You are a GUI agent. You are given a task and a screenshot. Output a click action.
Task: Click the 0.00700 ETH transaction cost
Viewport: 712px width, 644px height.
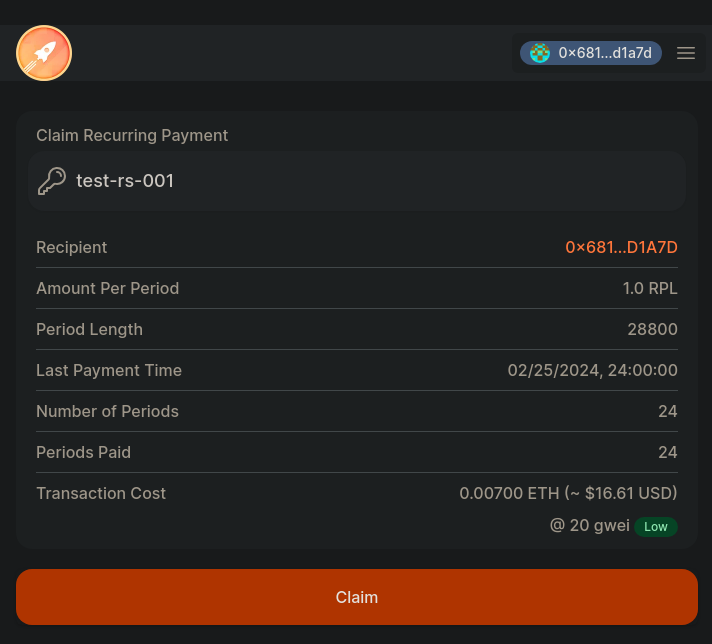point(568,493)
